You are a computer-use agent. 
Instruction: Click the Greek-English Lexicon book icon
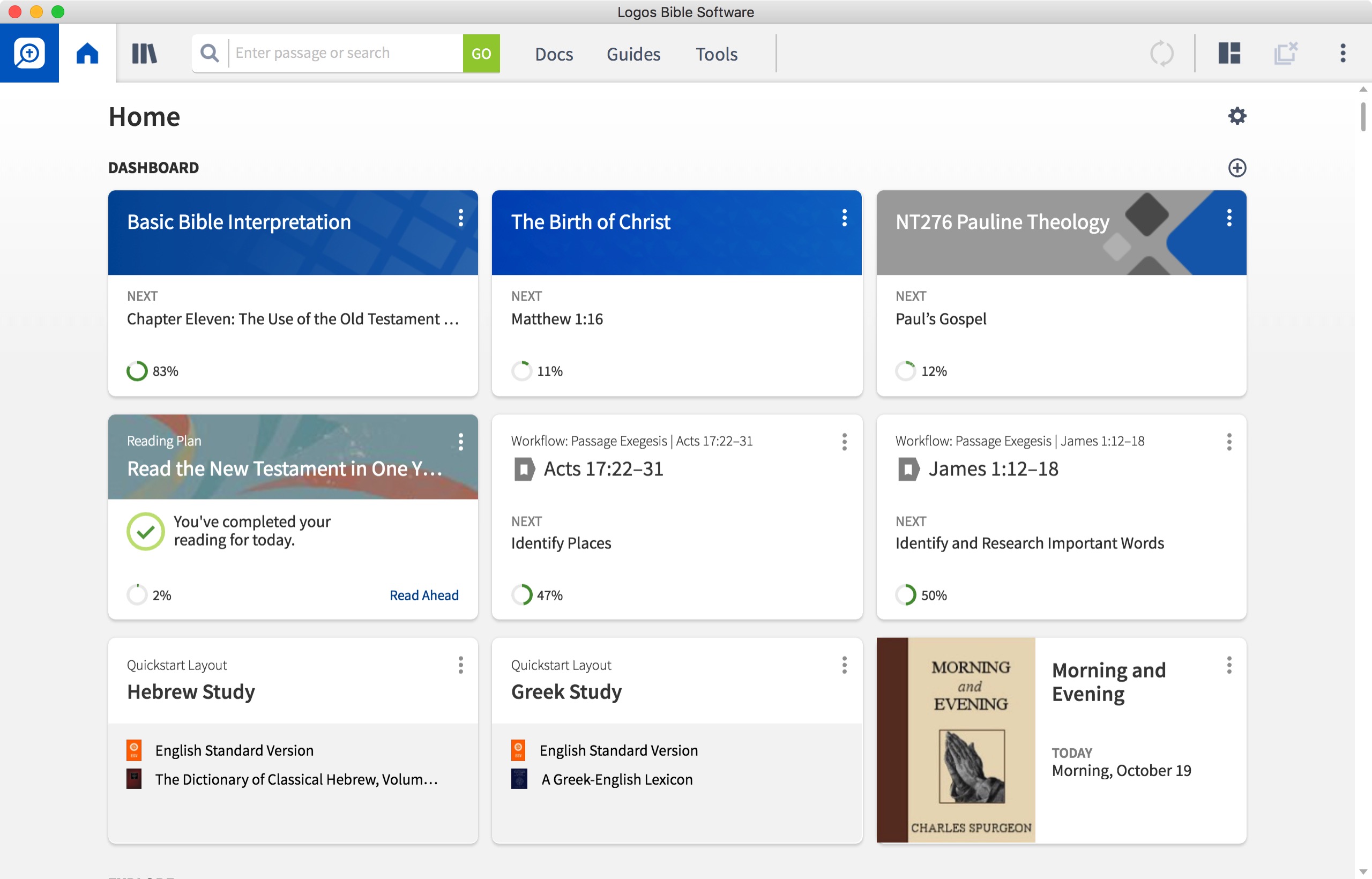tap(519, 779)
